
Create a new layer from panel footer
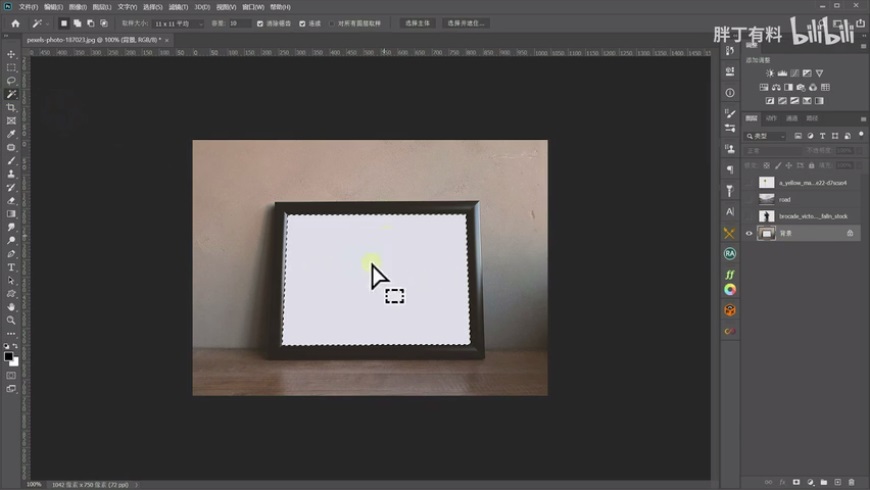click(838, 482)
